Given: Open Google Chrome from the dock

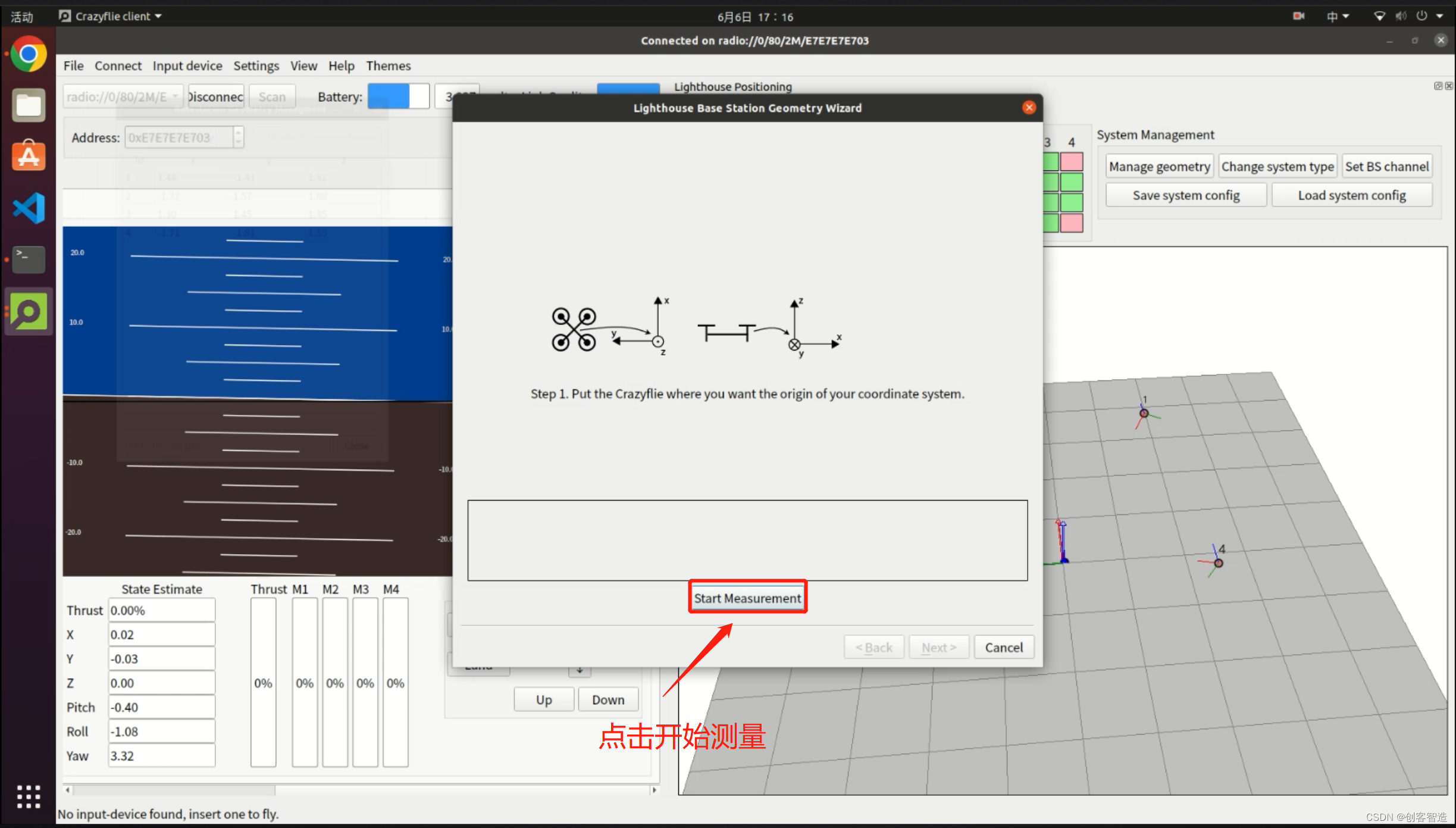Looking at the screenshot, I should point(28,55).
